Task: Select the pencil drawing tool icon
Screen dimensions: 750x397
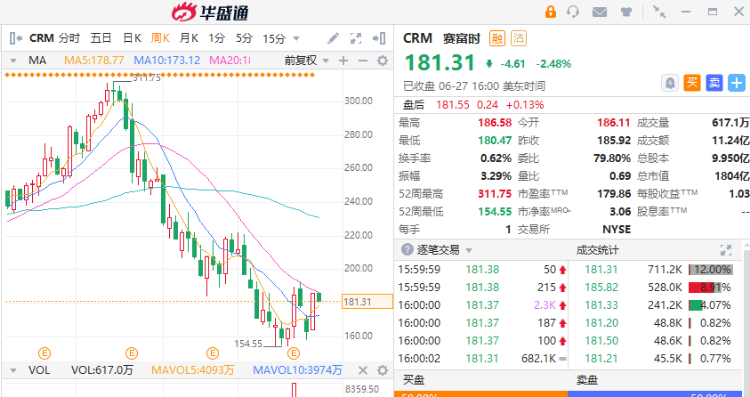Action: [x=333, y=38]
